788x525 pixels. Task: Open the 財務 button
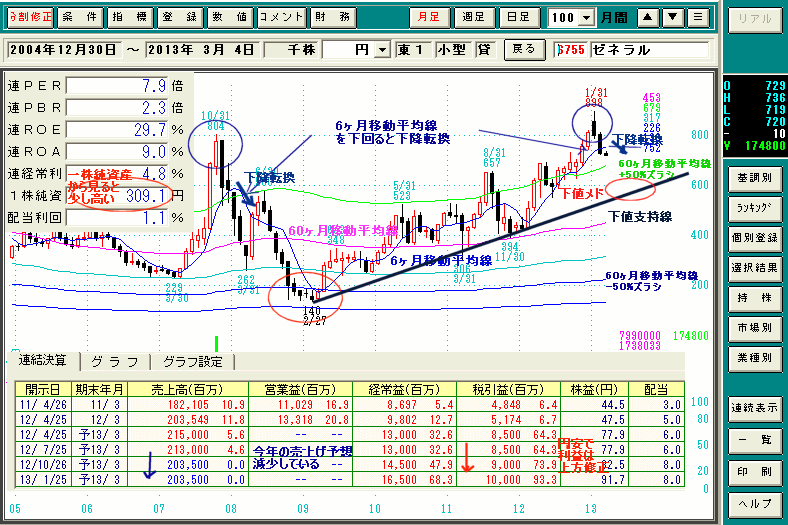coord(333,18)
